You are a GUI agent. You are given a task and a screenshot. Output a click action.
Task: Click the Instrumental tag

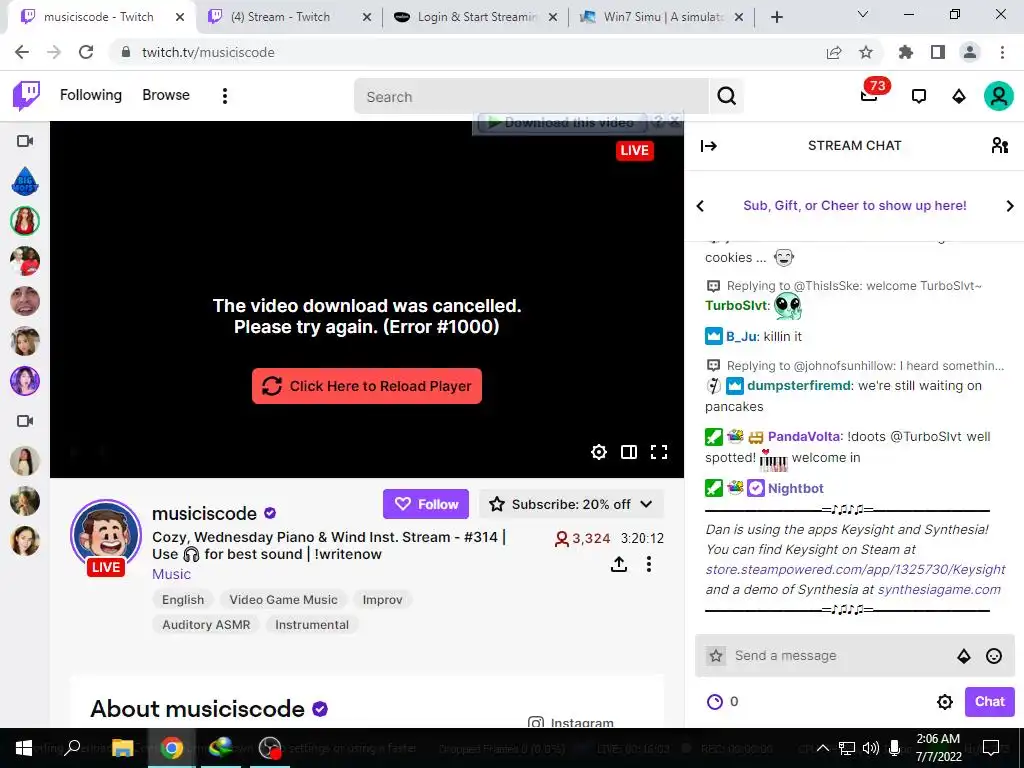312,625
